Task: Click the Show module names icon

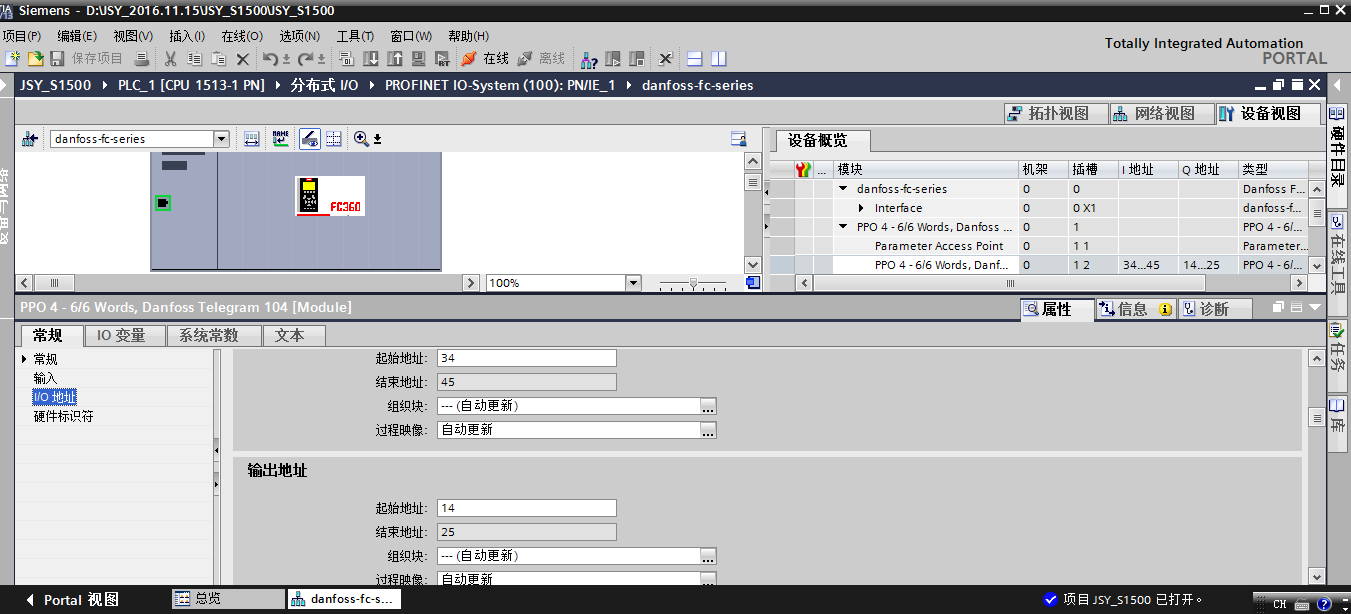Action: click(281, 139)
